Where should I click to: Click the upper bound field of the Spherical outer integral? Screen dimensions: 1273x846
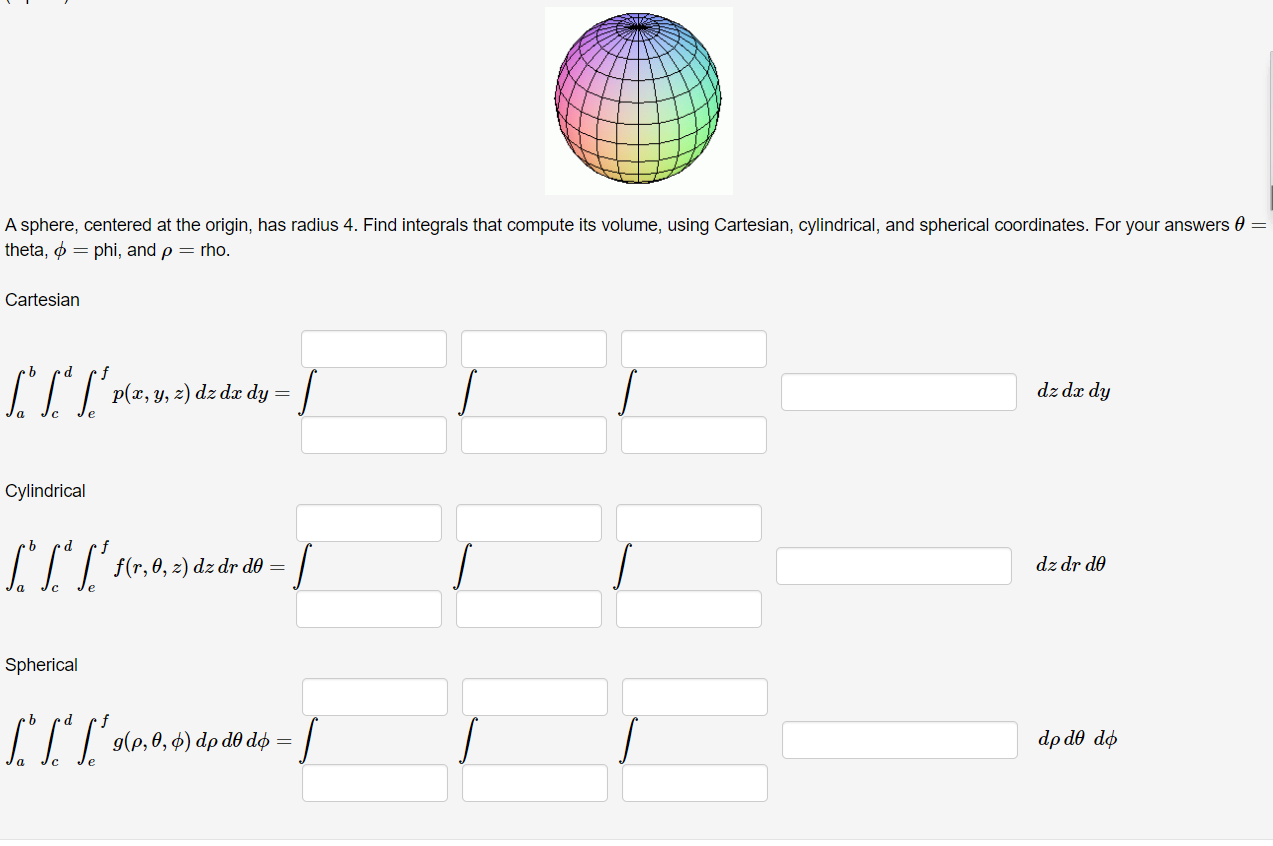(374, 696)
